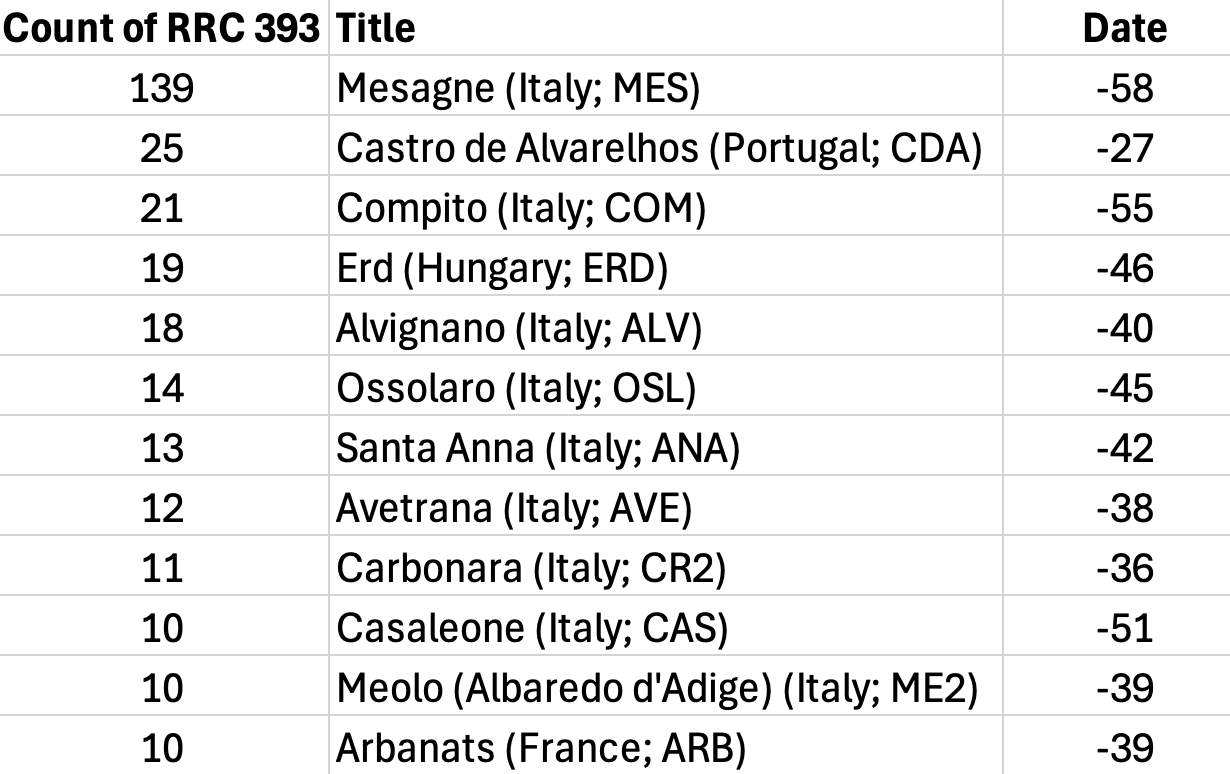Click the date cell showing -38

pos(1124,509)
